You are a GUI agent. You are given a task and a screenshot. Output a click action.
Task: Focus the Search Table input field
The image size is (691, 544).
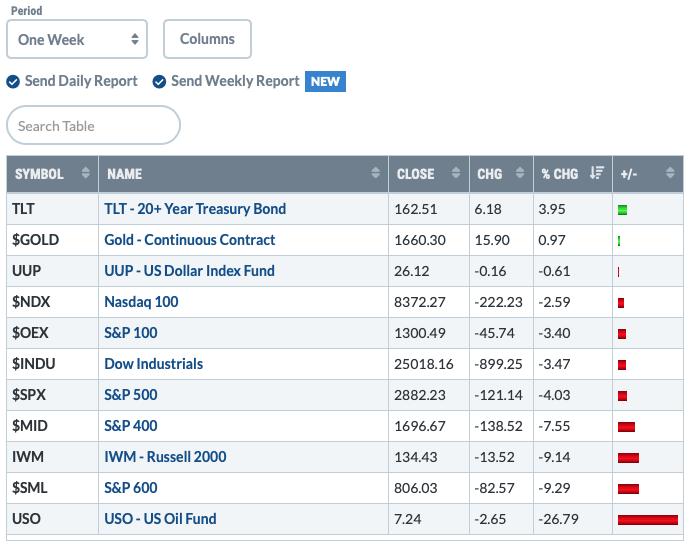tap(93, 125)
